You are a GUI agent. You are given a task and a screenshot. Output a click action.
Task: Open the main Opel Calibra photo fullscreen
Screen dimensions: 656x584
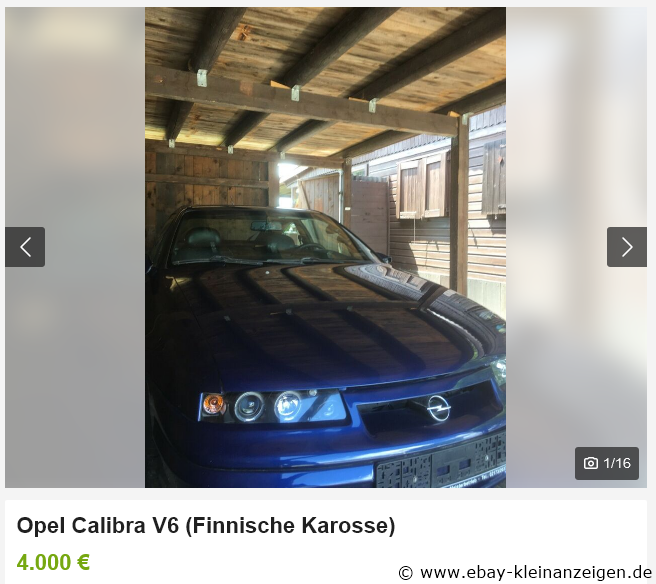coord(325,247)
